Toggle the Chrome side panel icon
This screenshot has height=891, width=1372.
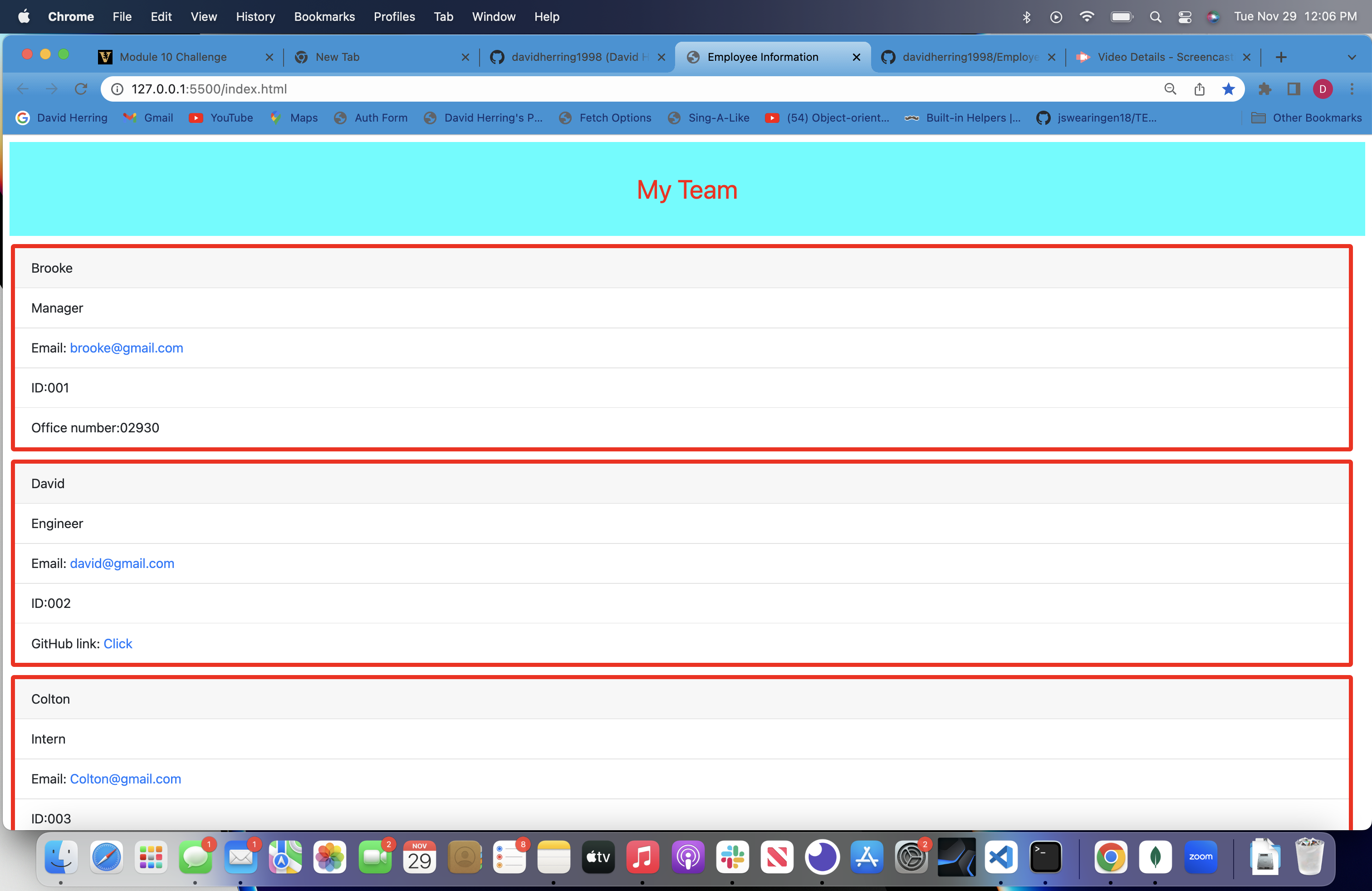coord(1294,89)
